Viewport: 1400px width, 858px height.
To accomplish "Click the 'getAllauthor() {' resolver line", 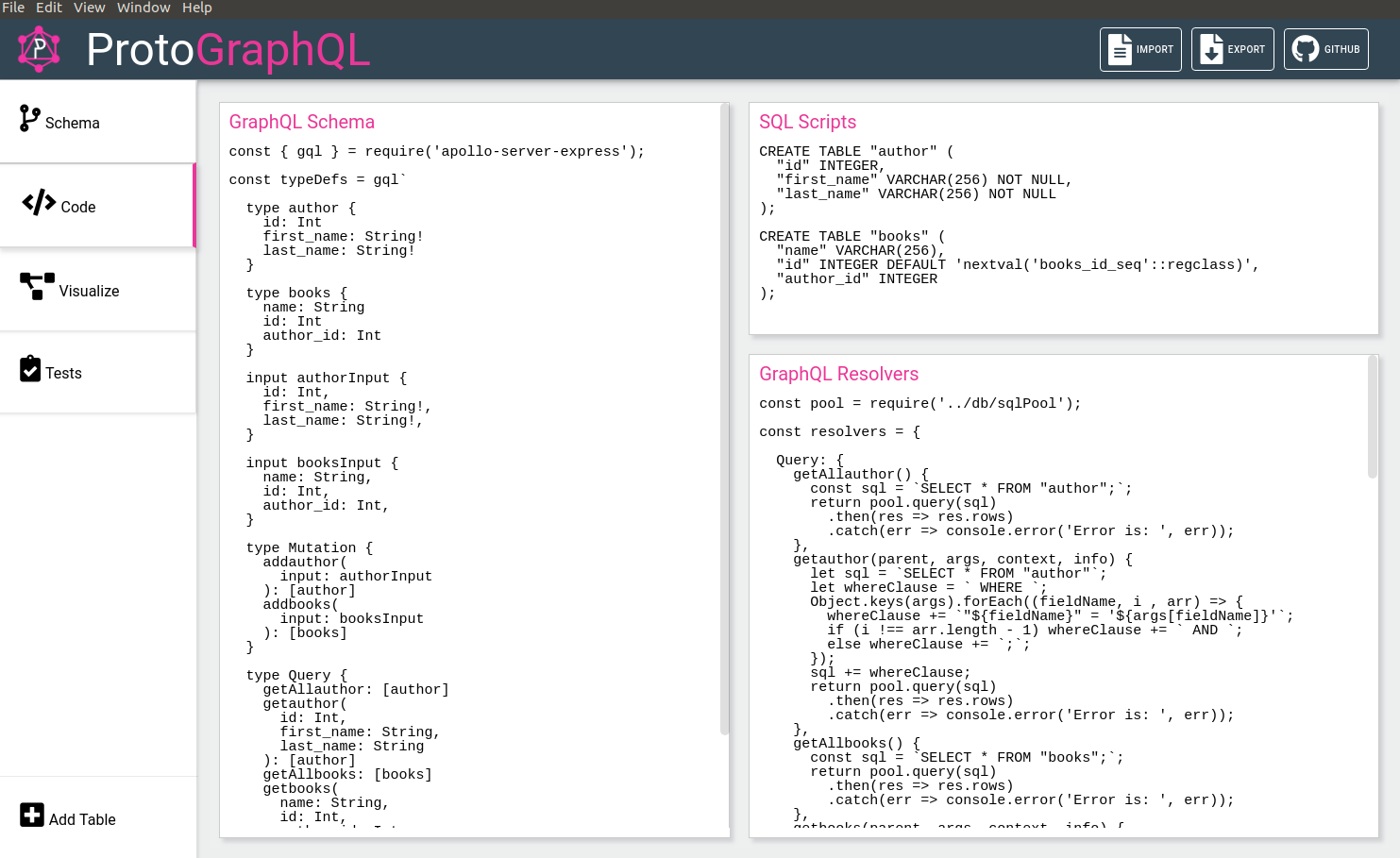I will [x=861, y=474].
